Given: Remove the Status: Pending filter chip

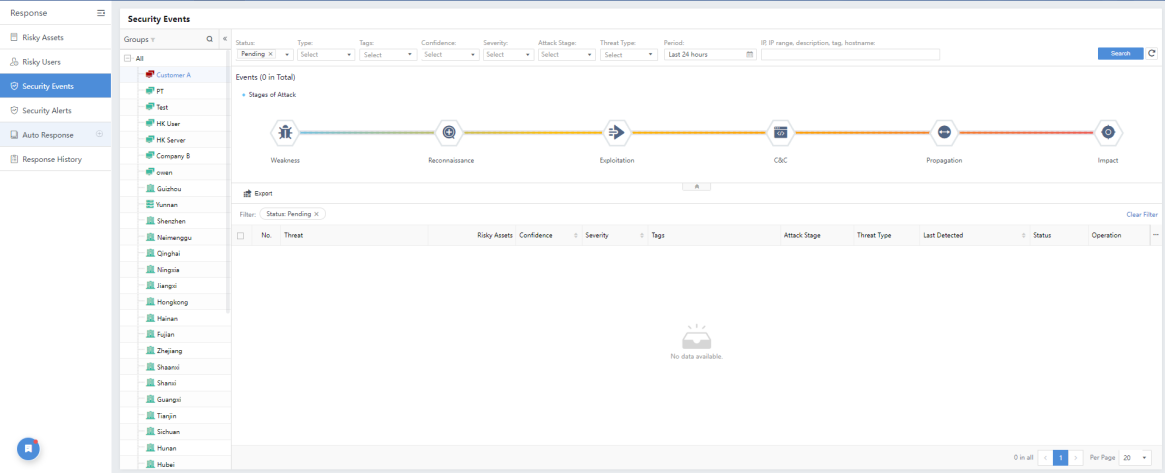Looking at the screenshot, I should click(317, 214).
